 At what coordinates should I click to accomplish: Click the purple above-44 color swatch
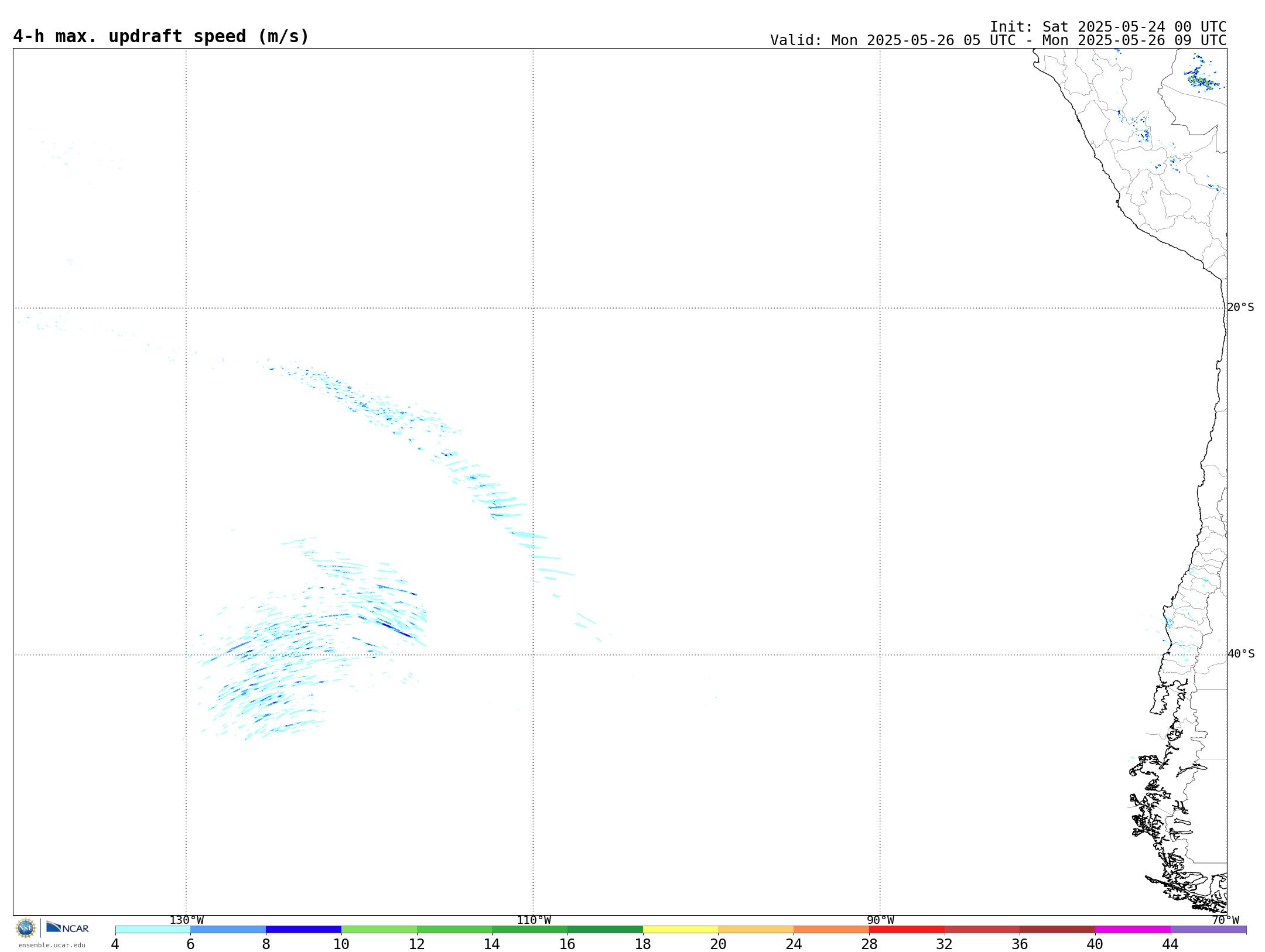(1208, 930)
